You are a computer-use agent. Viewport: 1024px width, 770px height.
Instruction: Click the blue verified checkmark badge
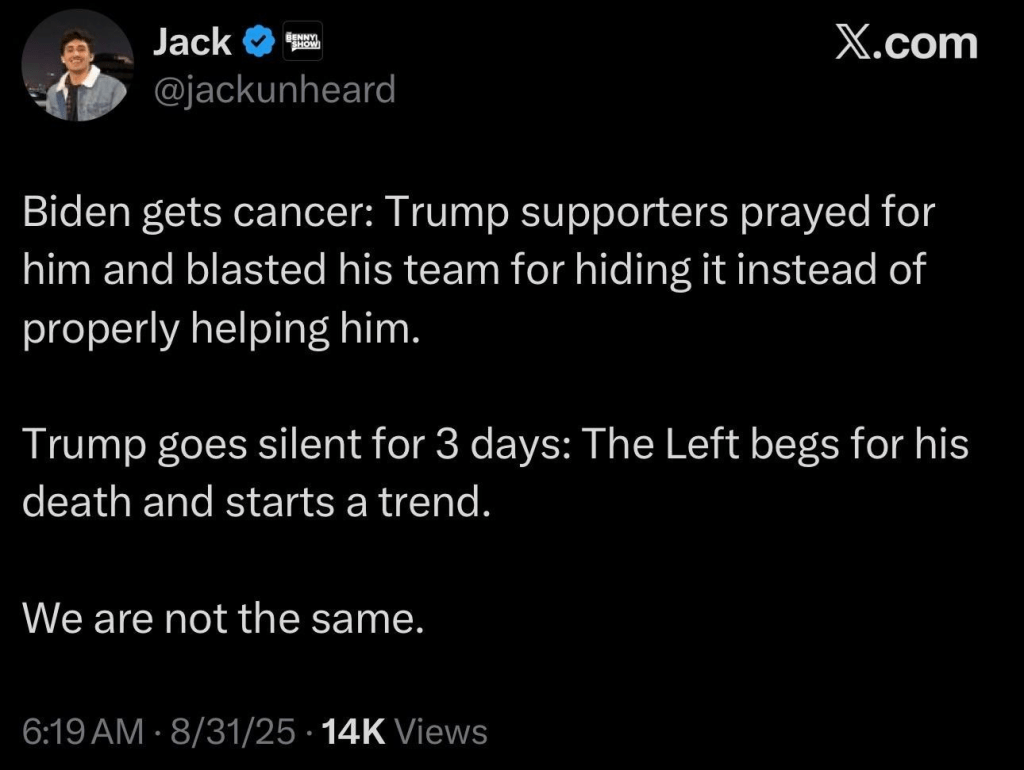coord(259,42)
